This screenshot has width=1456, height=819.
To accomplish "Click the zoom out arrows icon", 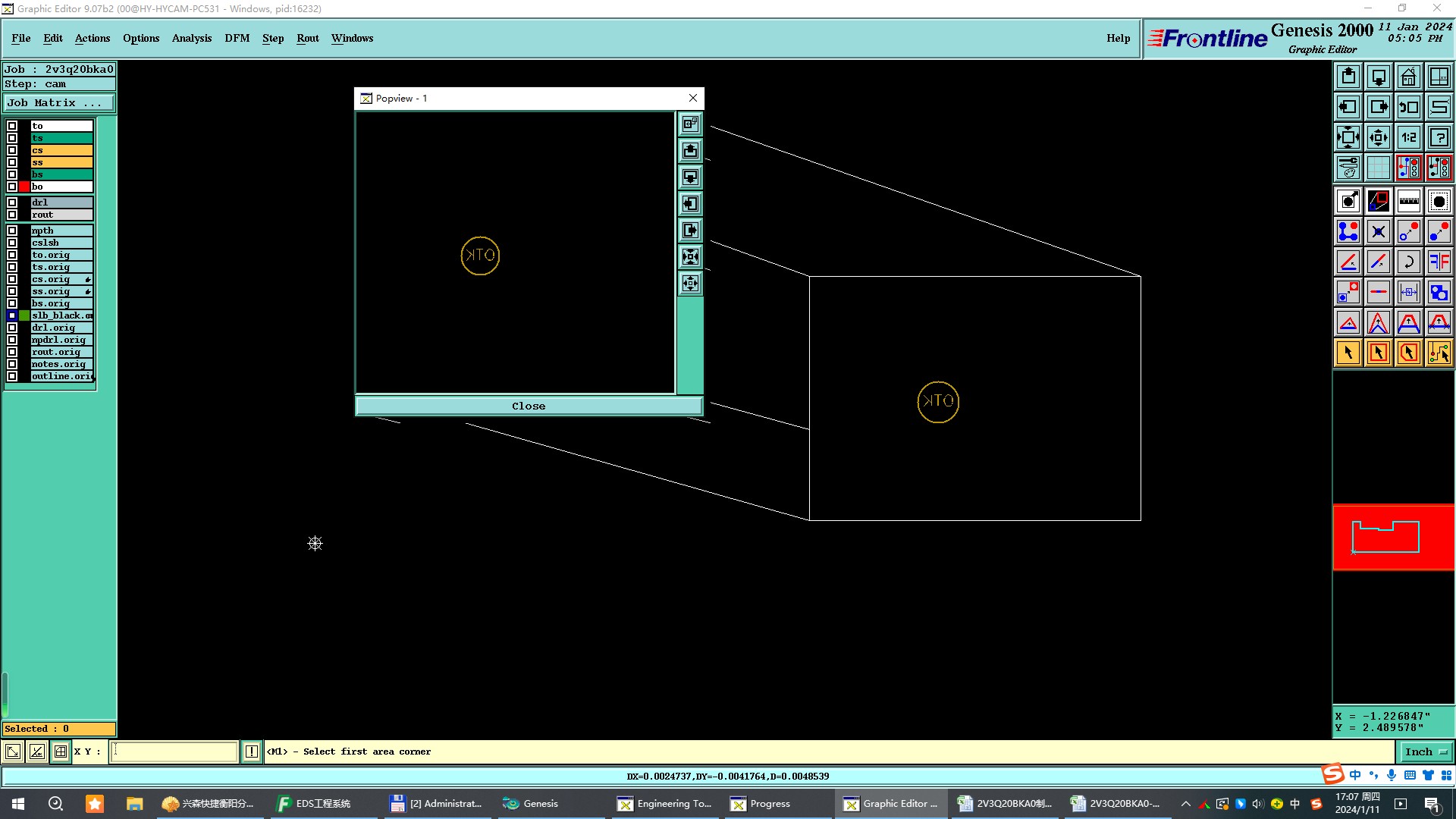I will click(x=1379, y=137).
